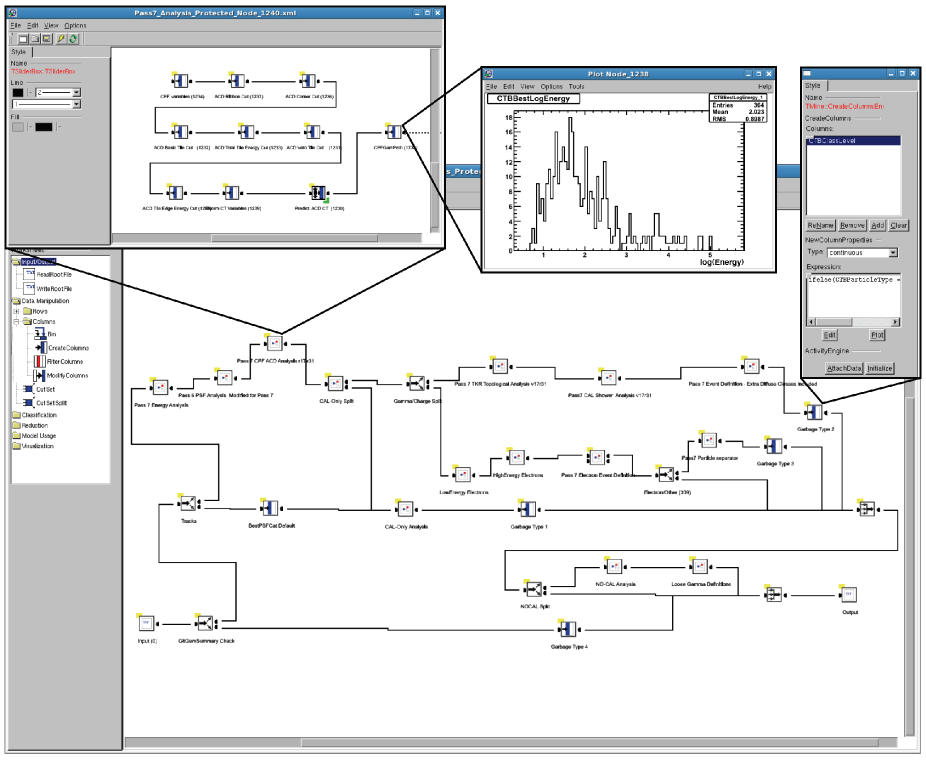Open View menu in Plot Node window

527,86
